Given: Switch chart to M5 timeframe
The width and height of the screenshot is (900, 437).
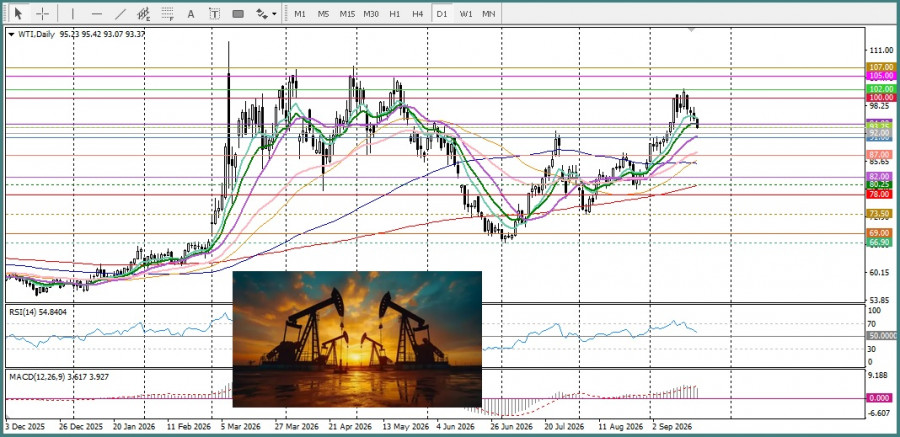Looking at the screenshot, I should pos(323,13).
